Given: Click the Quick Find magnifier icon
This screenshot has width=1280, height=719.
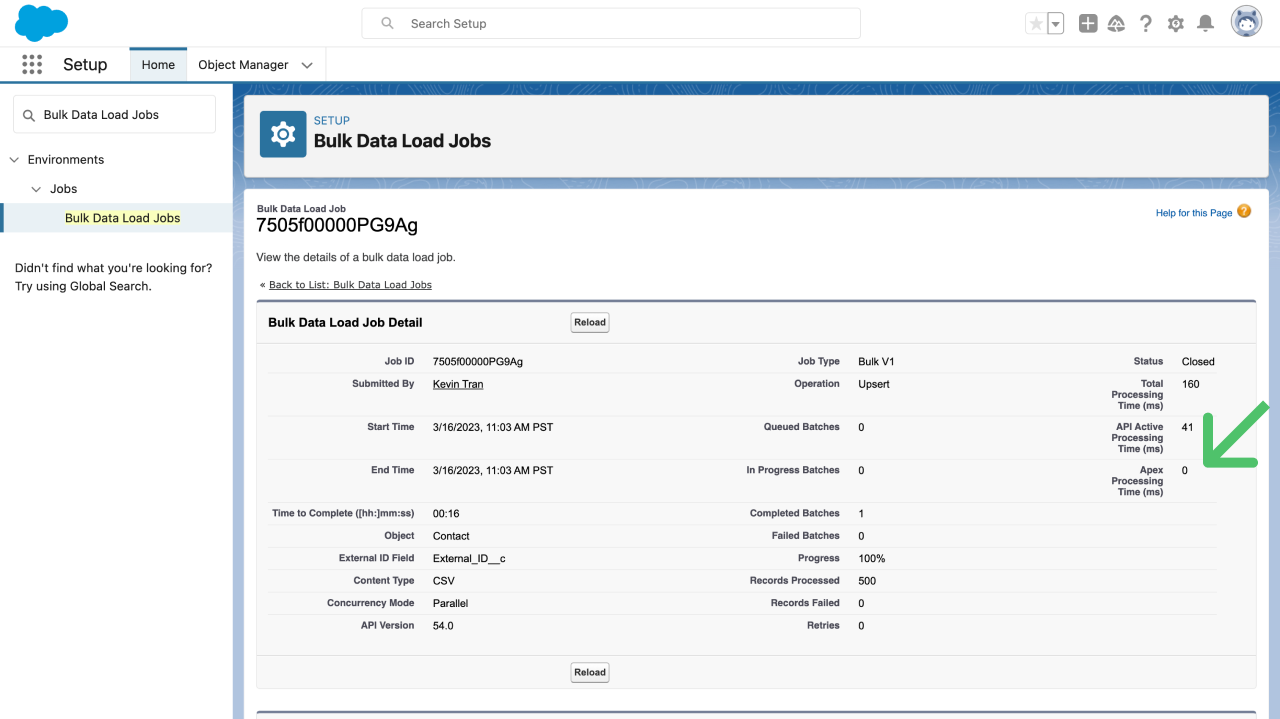Looking at the screenshot, I should (x=28, y=115).
